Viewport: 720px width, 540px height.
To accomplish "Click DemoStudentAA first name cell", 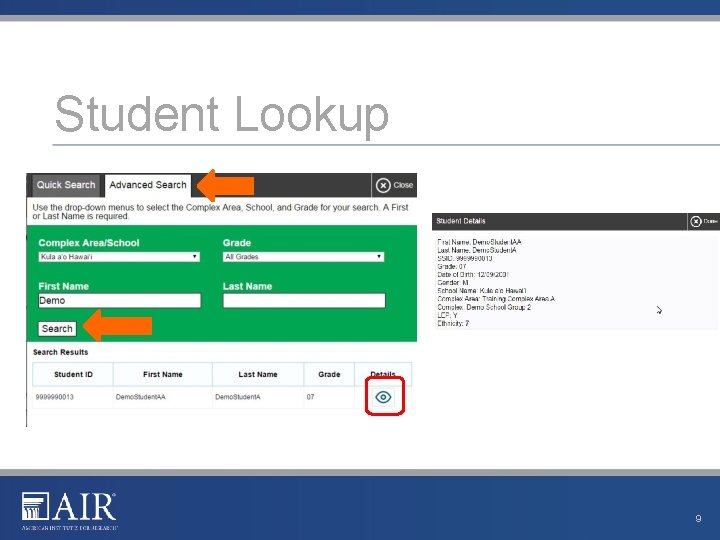I will pos(163,397).
